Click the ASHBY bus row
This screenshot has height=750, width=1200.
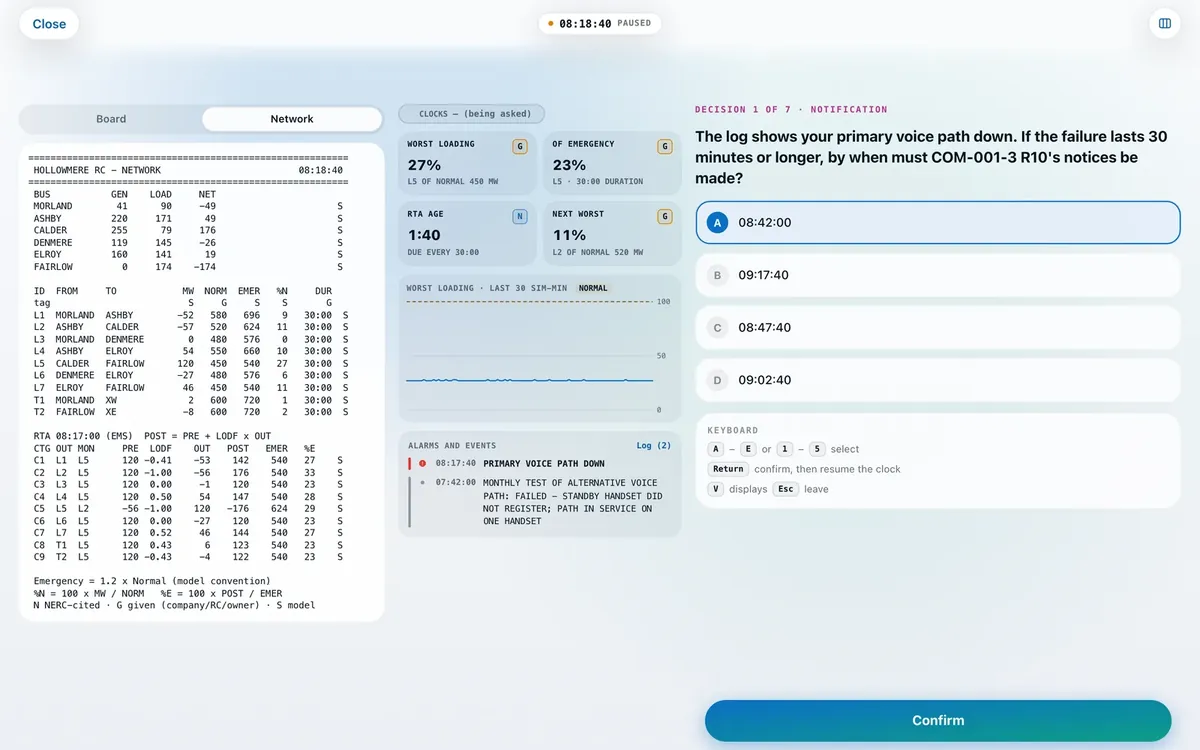pos(190,218)
